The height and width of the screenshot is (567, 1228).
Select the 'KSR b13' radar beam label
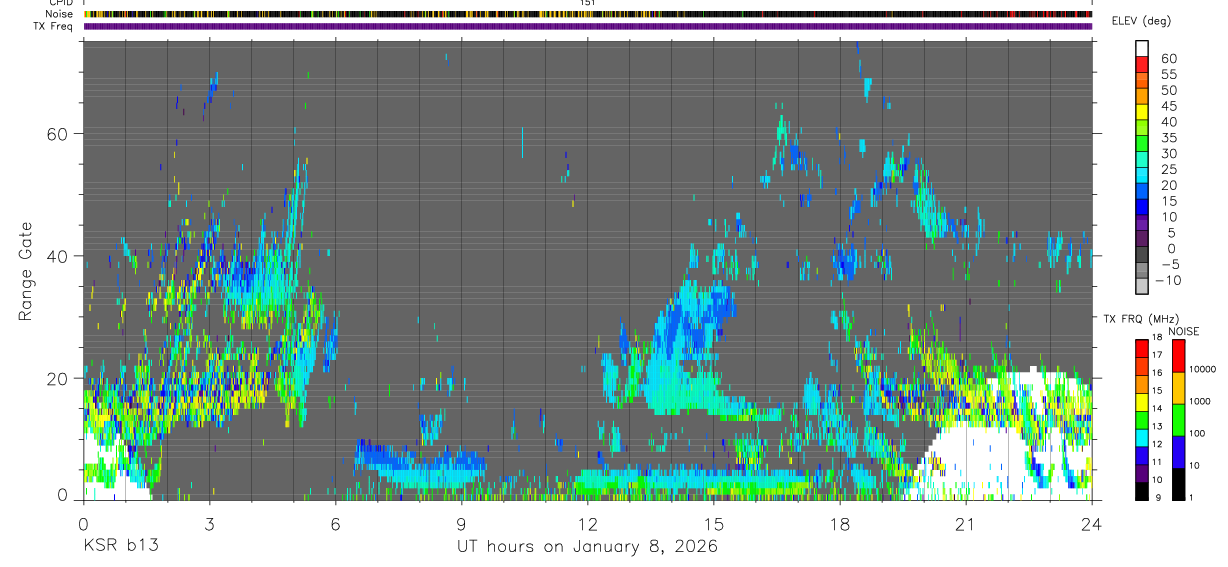[x=120, y=547]
